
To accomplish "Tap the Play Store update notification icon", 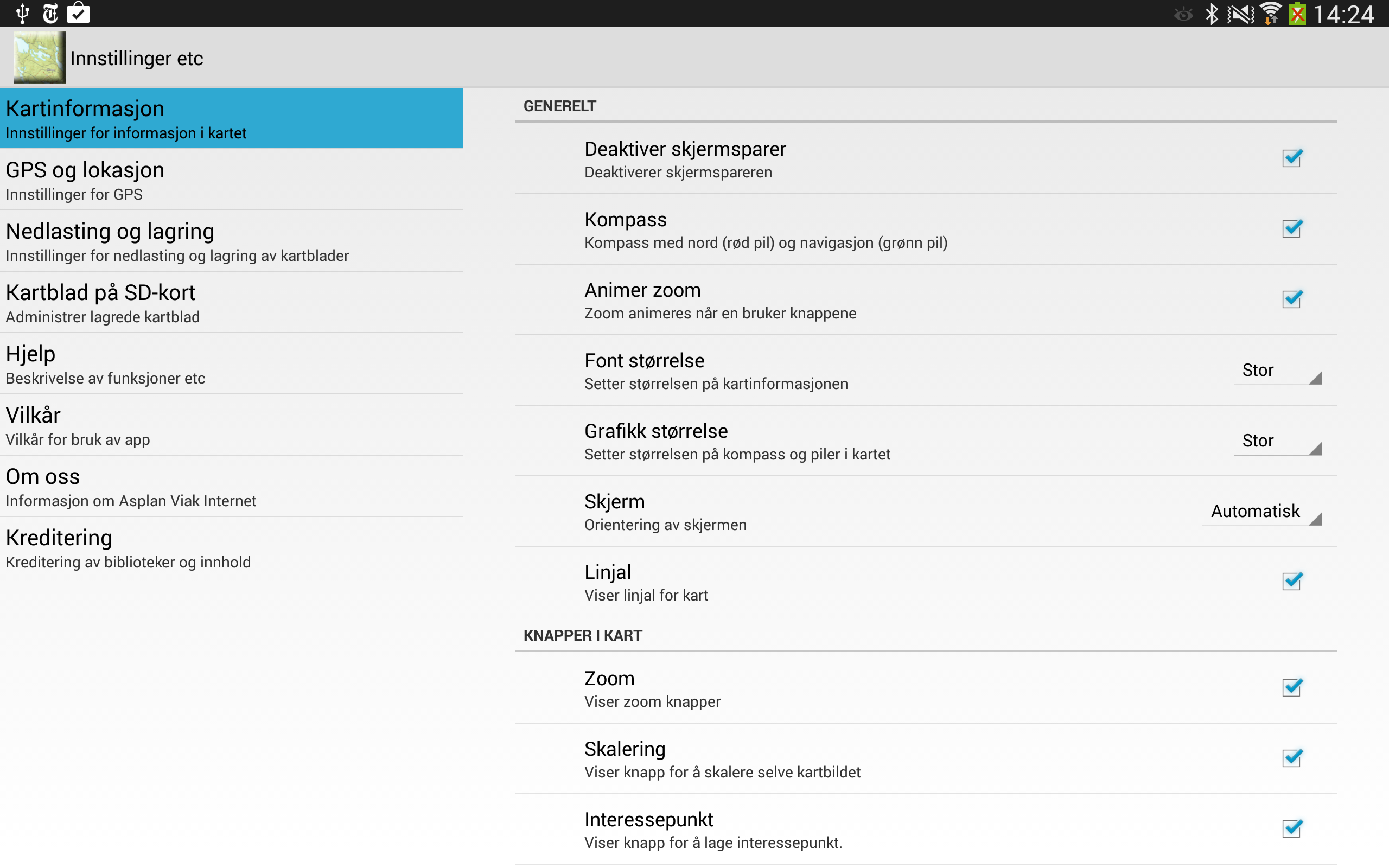I will click(79, 13).
